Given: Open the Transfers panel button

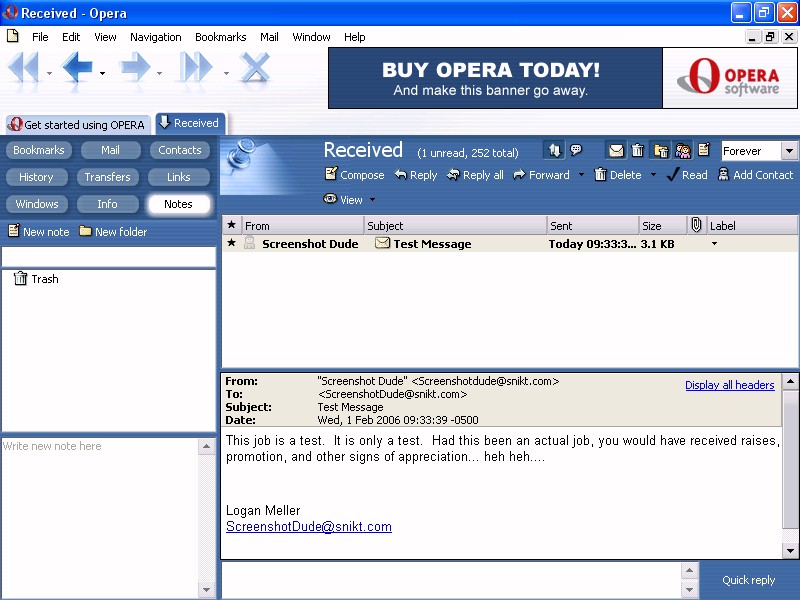Looking at the screenshot, I should point(107,177).
